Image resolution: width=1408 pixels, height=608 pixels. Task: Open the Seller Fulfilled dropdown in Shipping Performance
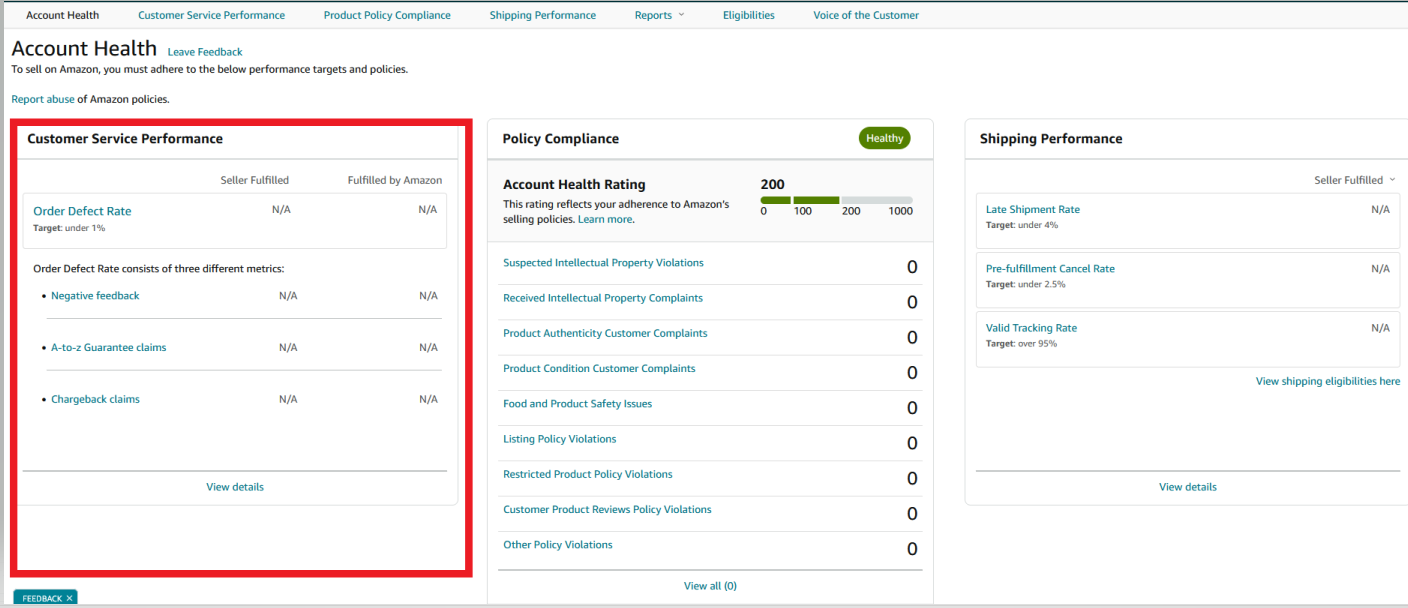[1354, 180]
